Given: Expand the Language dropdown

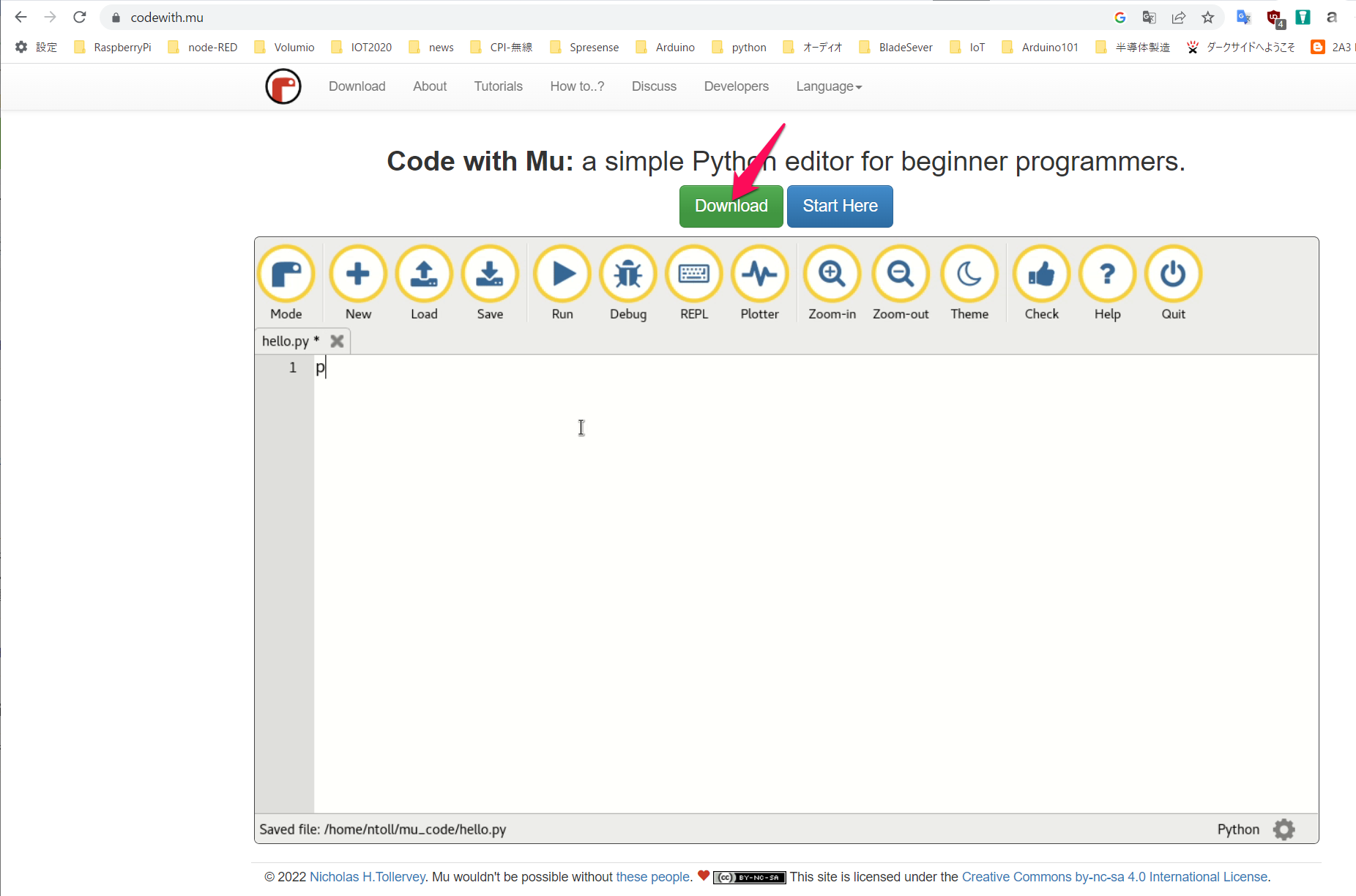Looking at the screenshot, I should (829, 86).
